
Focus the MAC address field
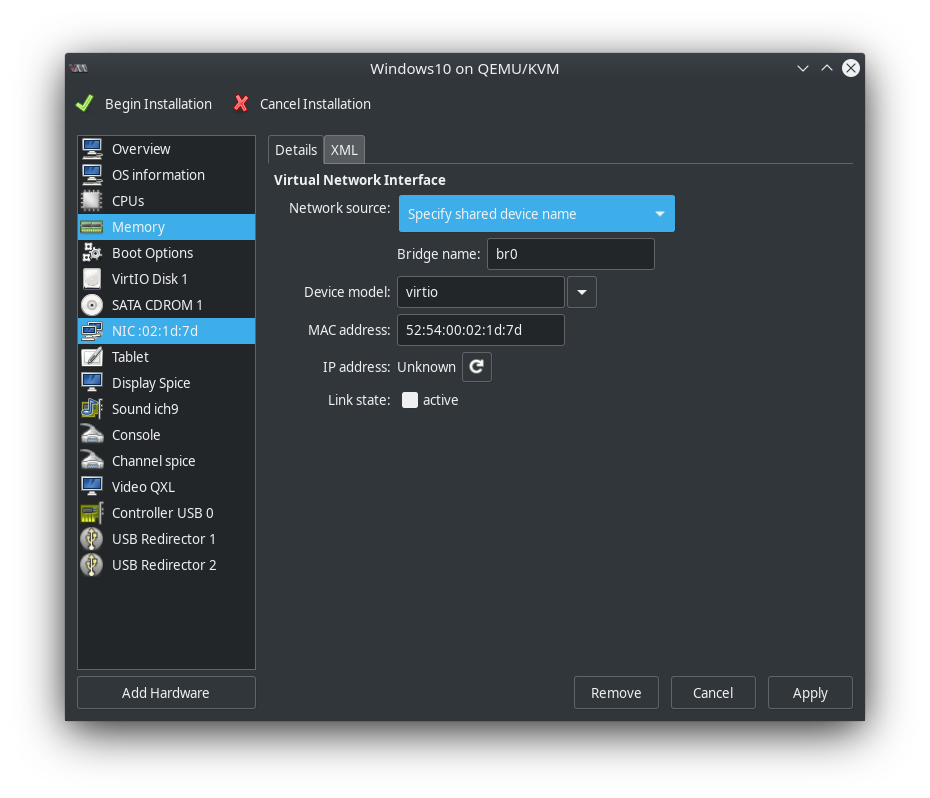(x=480, y=330)
